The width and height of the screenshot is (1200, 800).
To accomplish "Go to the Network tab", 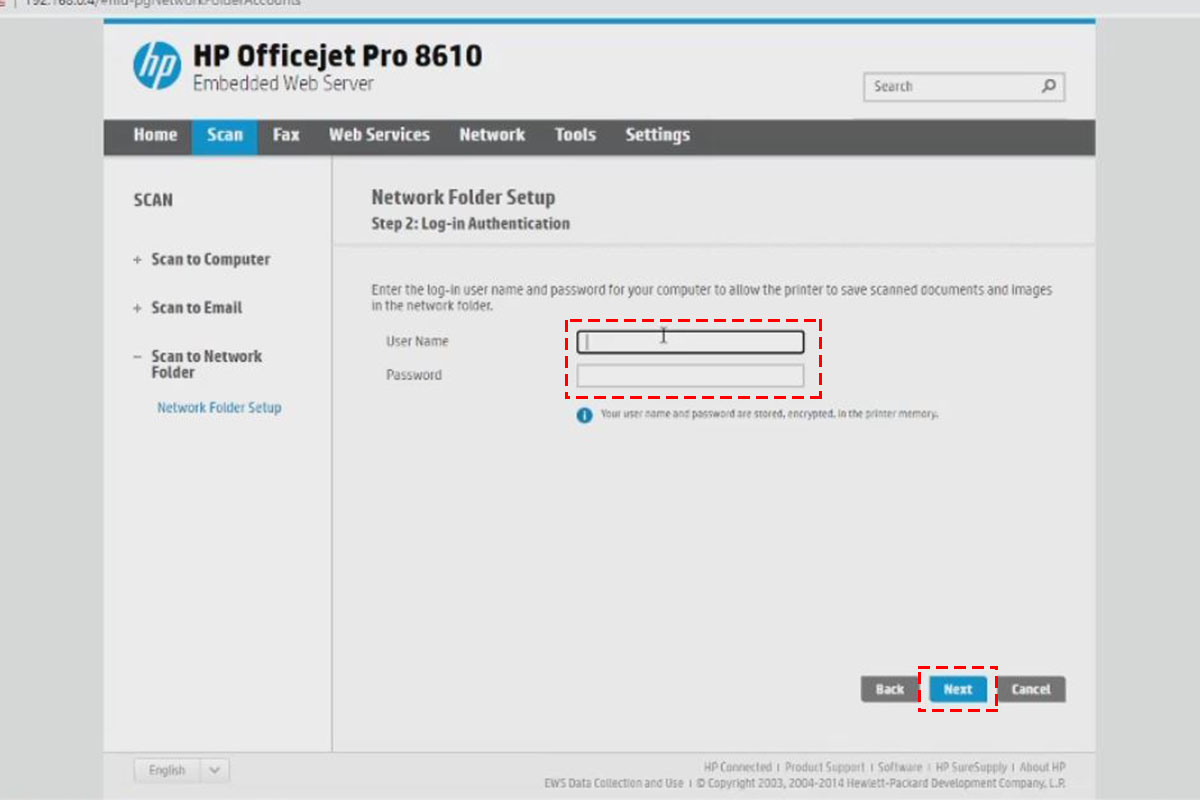I will point(492,135).
